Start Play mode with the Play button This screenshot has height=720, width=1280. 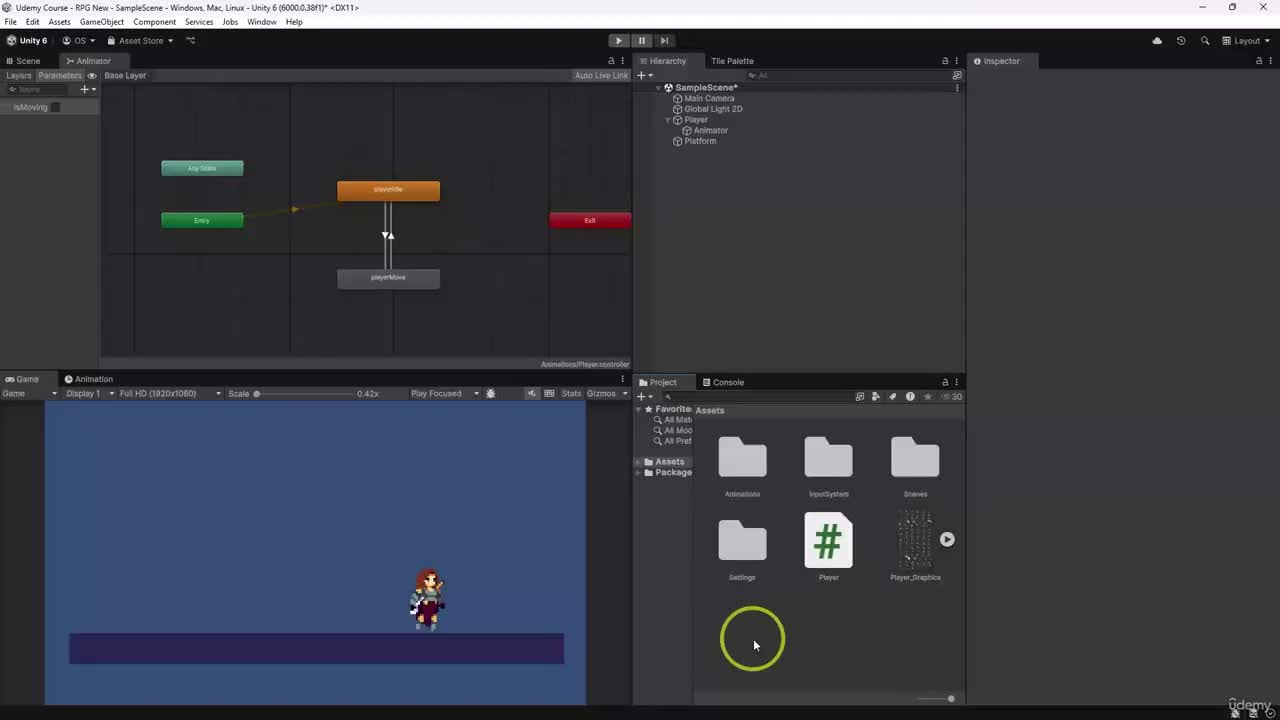(619, 41)
